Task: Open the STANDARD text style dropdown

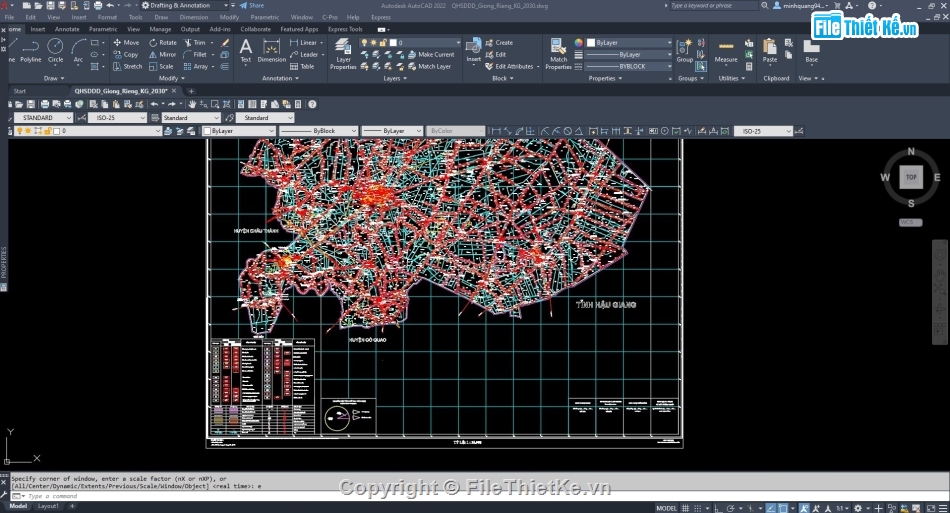Action: [x=43, y=117]
